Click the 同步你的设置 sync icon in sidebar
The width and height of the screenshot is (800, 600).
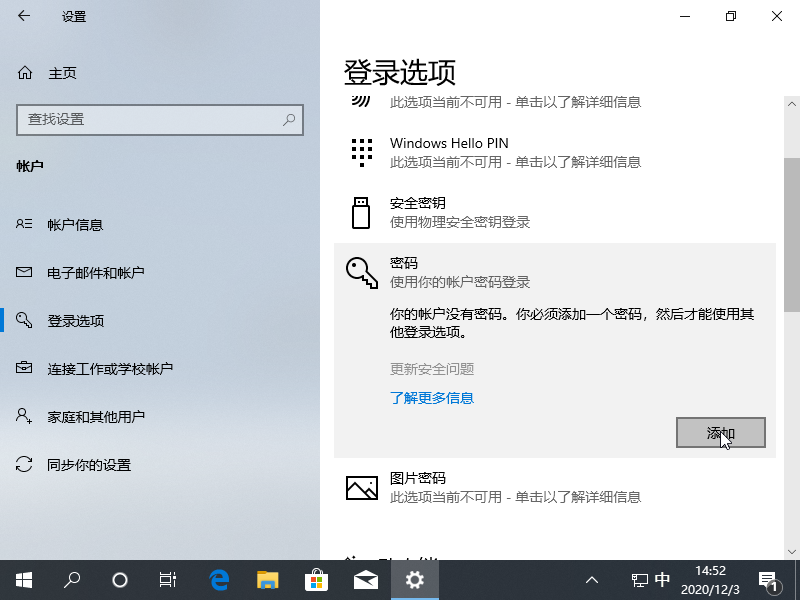(x=23, y=464)
